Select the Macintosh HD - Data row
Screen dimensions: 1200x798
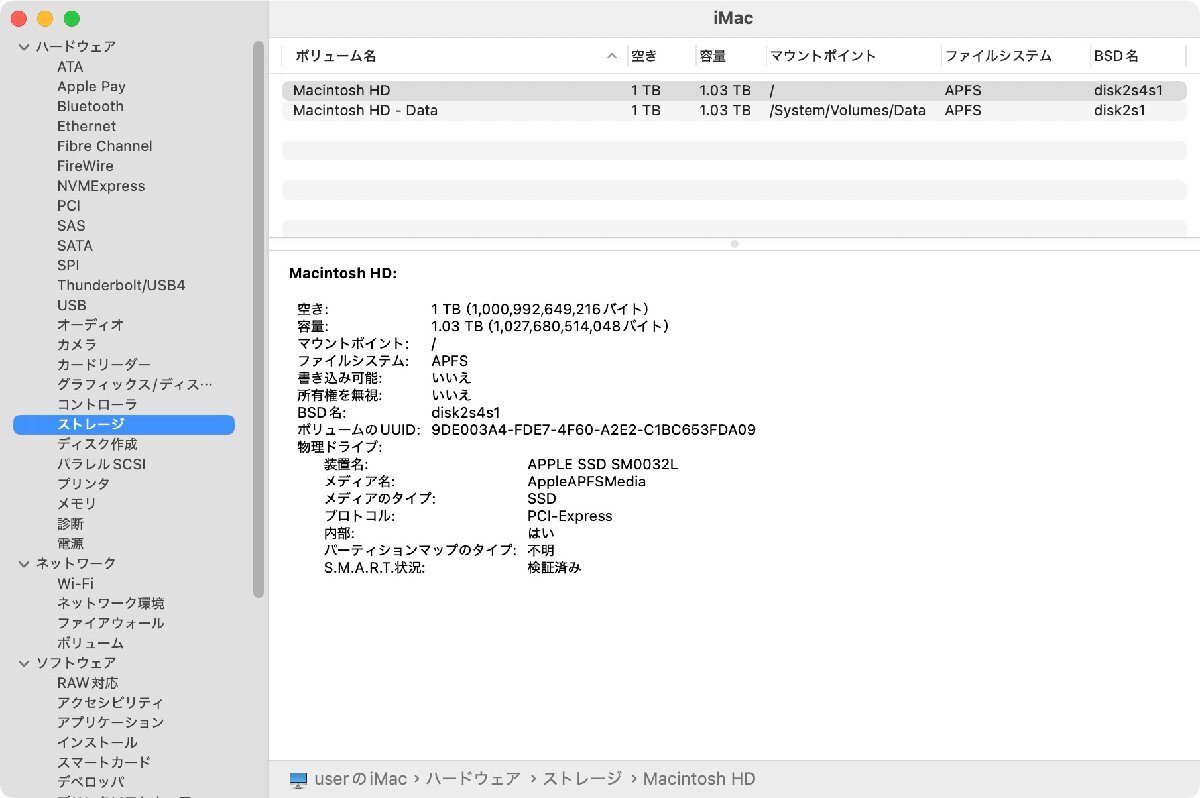(365, 110)
